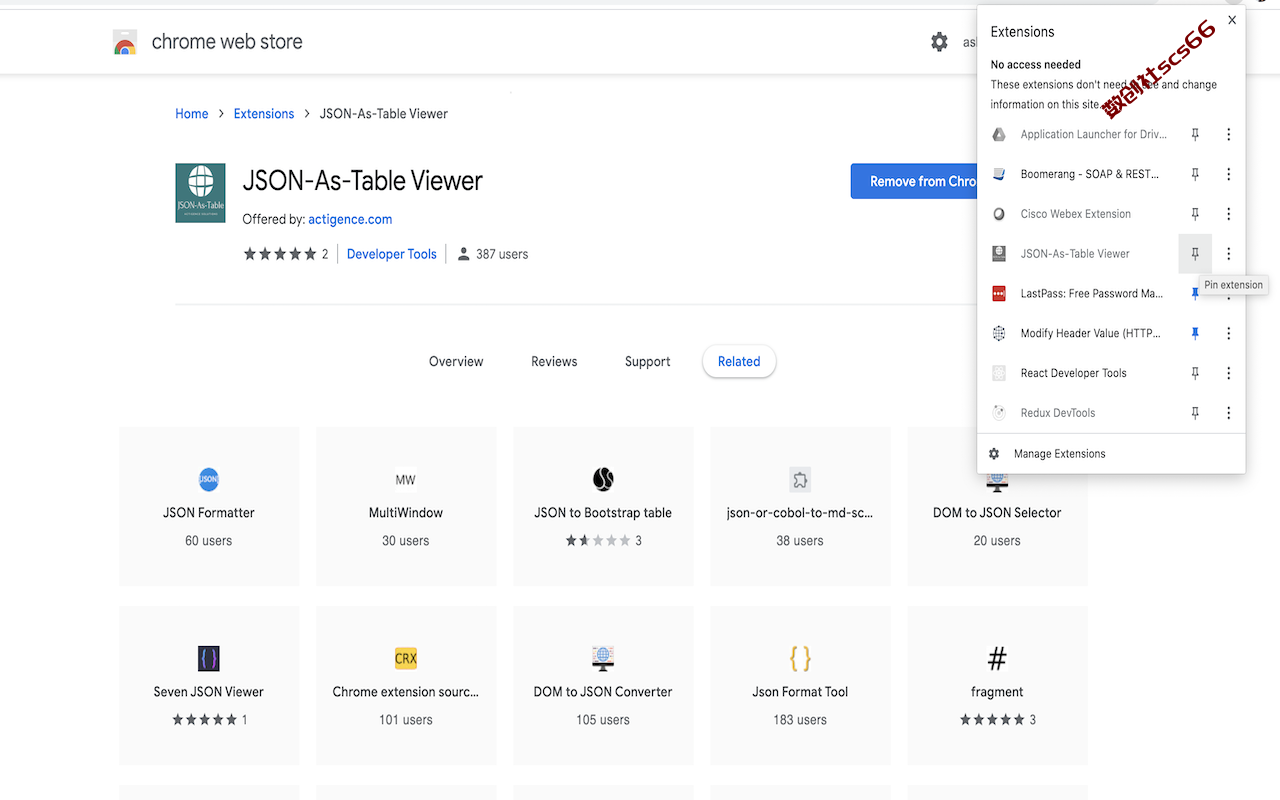The image size is (1280, 800).
Task: Click Application Launcher for Drive icon
Action: [998, 134]
